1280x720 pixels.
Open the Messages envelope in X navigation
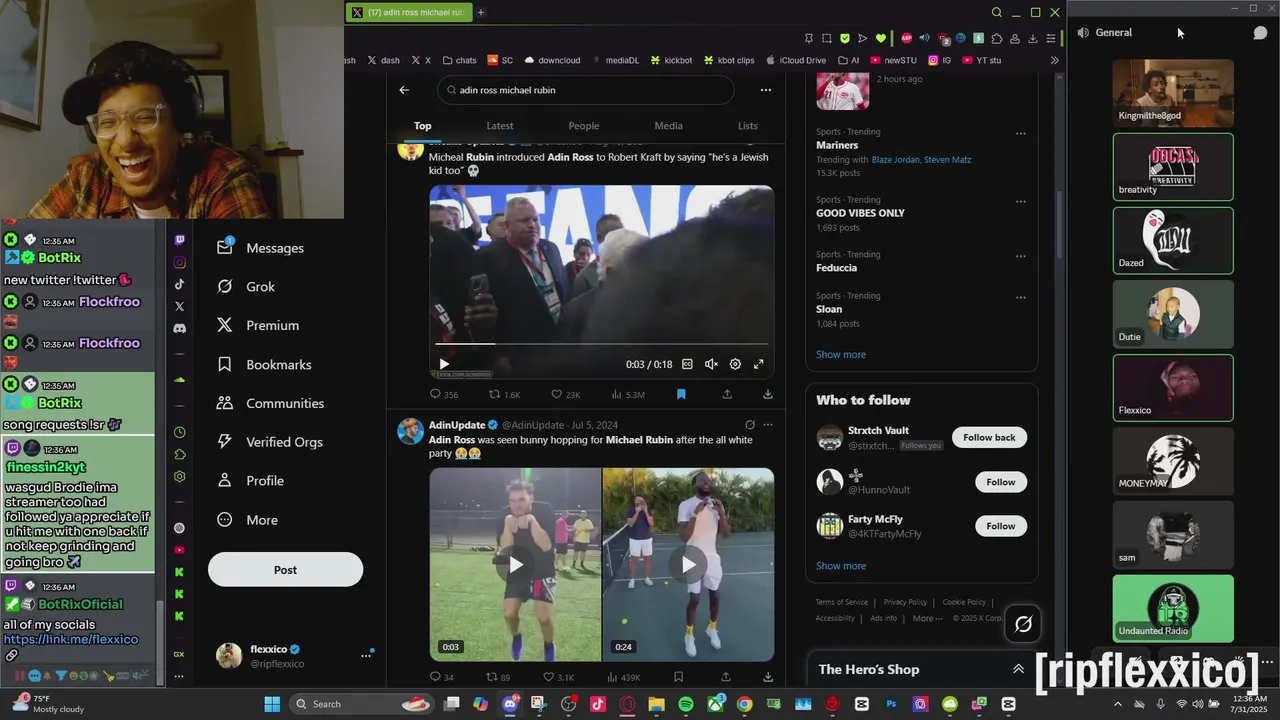tap(225, 247)
